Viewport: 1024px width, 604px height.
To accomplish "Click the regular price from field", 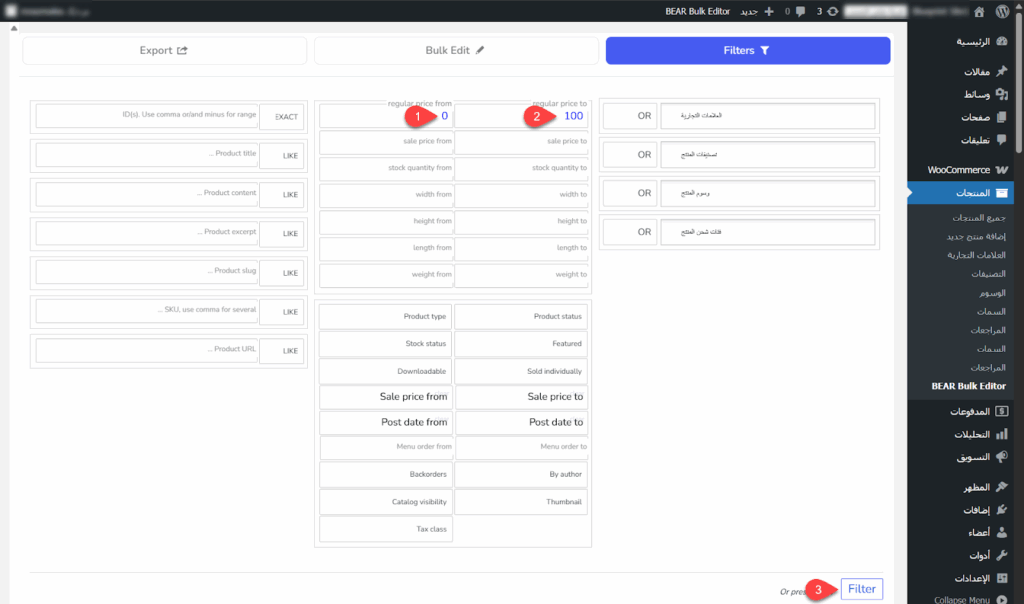I will pos(385,117).
